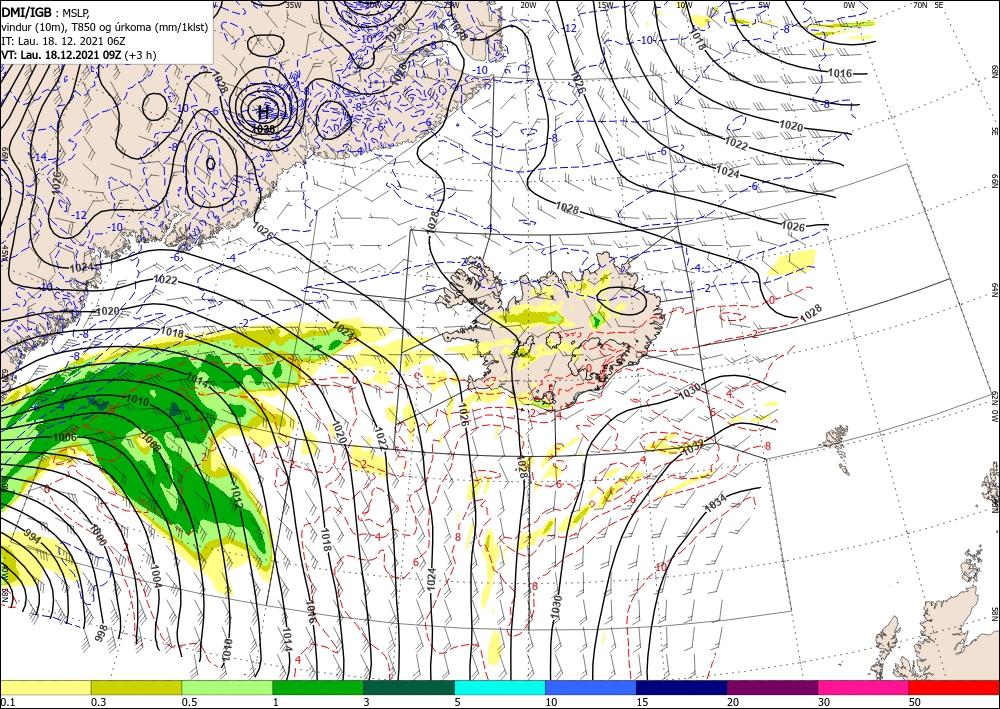
Task: Click the H high-pressure symbol over Greenland
Action: click(263, 112)
